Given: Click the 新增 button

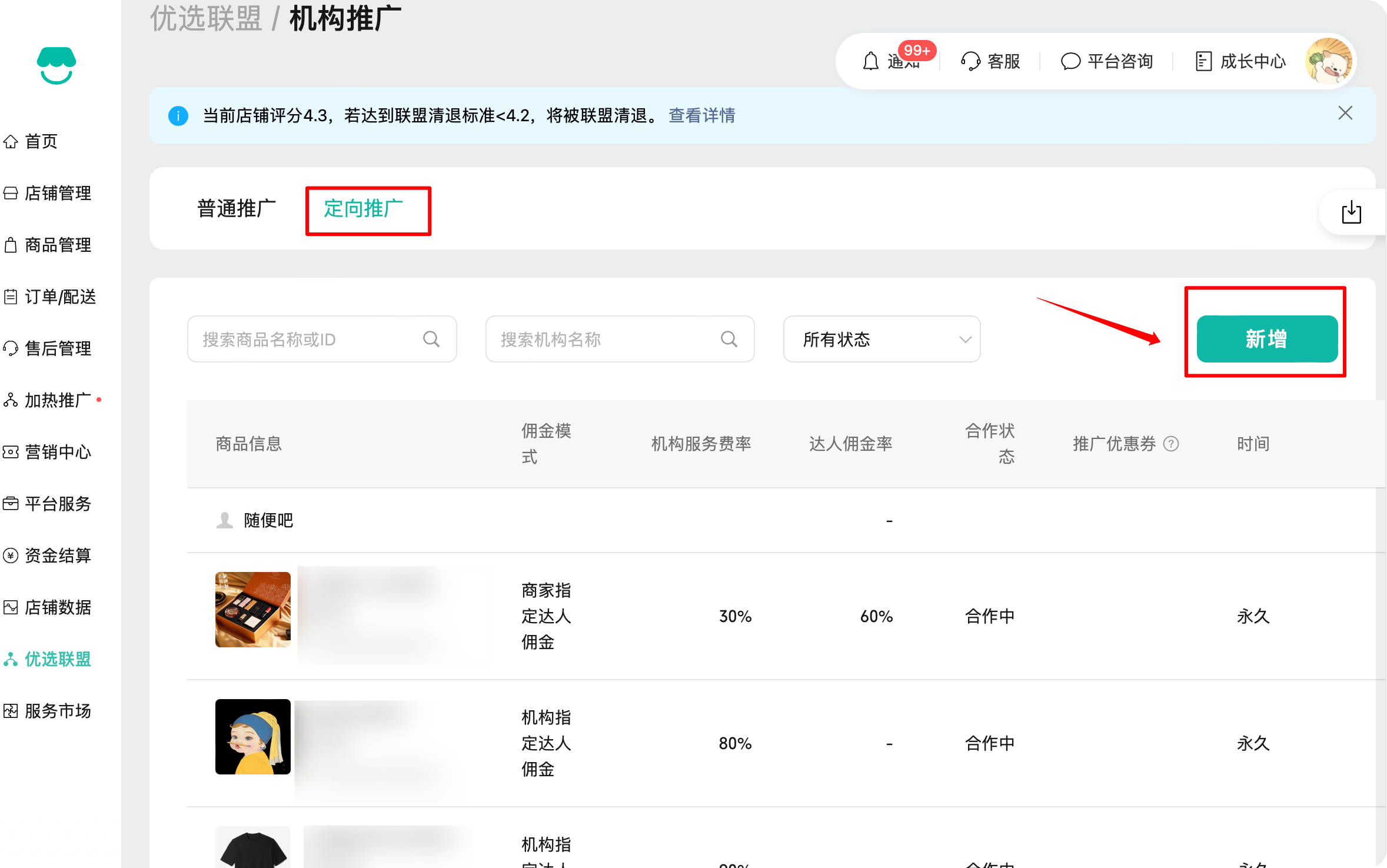Looking at the screenshot, I should click(x=1266, y=339).
